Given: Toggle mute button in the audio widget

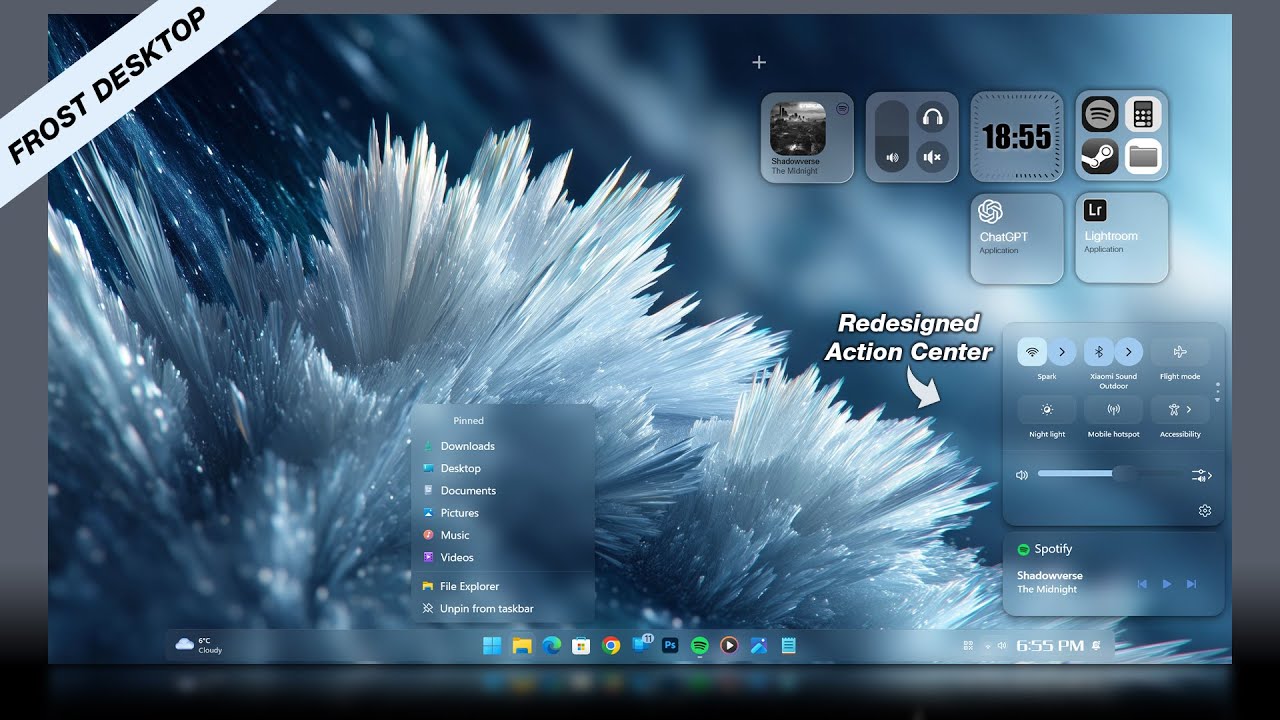Looking at the screenshot, I should pyautogui.click(x=932, y=157).
